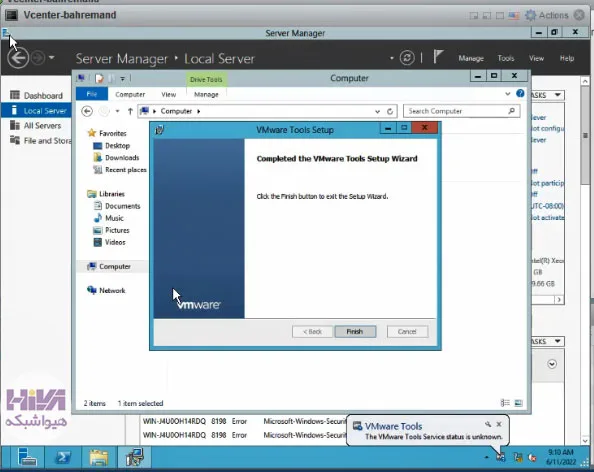The width and height of the screenshot is (594, 472).
Task: Open address bar history dropdown
Action: pyautogui.click(x=377, y=111)
